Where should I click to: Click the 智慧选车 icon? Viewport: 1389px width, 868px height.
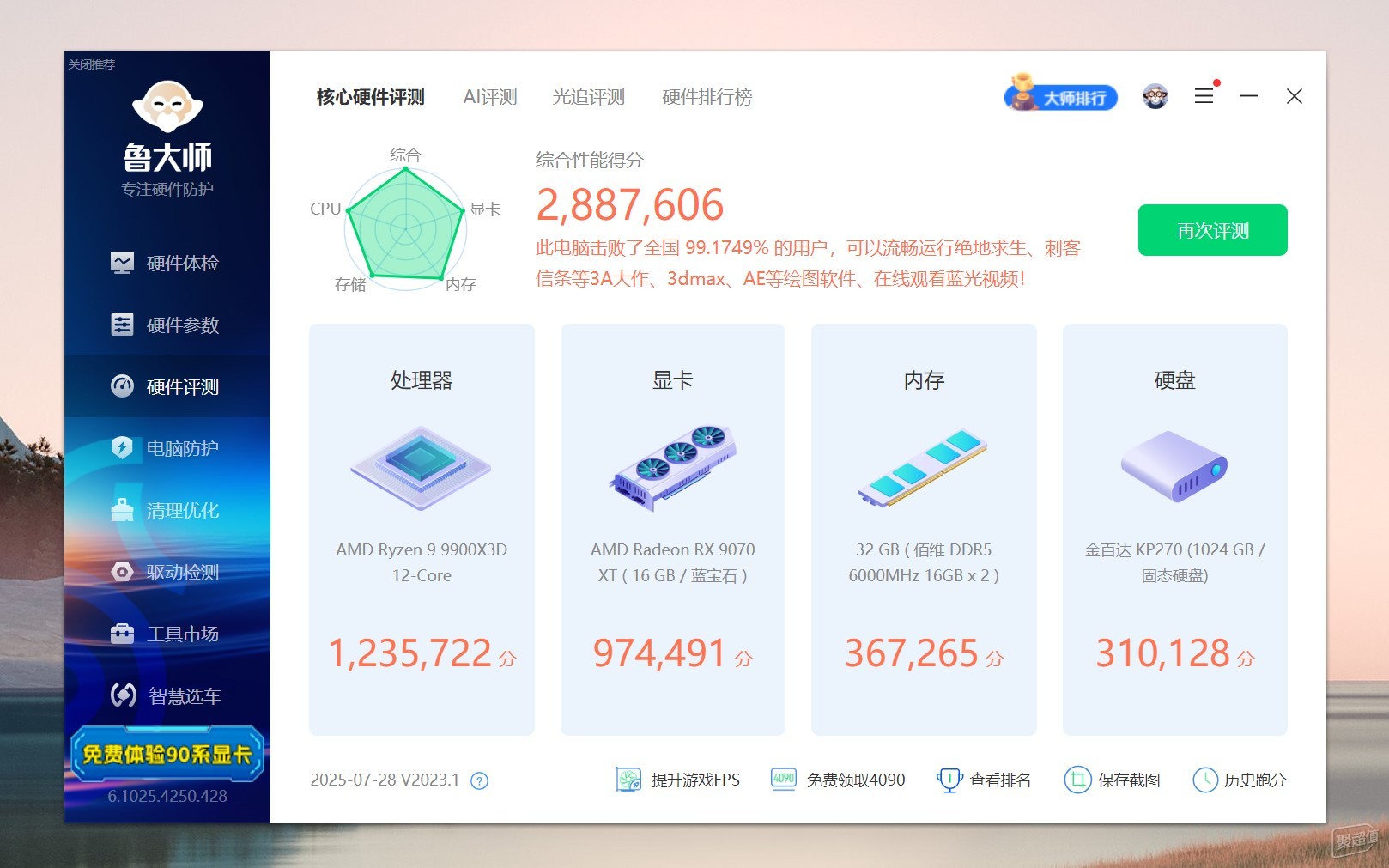[x=124, y=695]
